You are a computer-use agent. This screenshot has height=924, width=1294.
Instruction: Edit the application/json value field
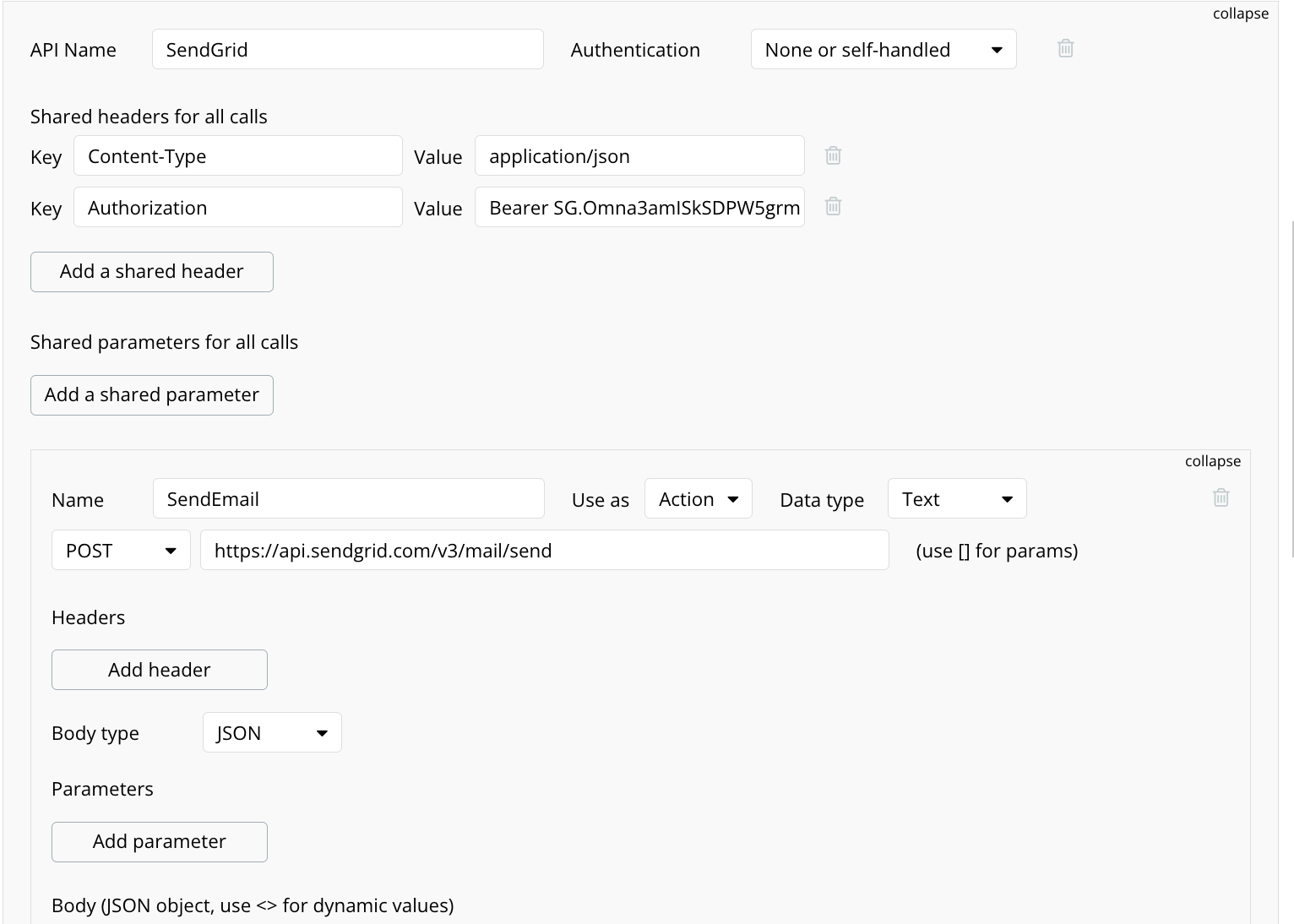(x=639, y=156)
